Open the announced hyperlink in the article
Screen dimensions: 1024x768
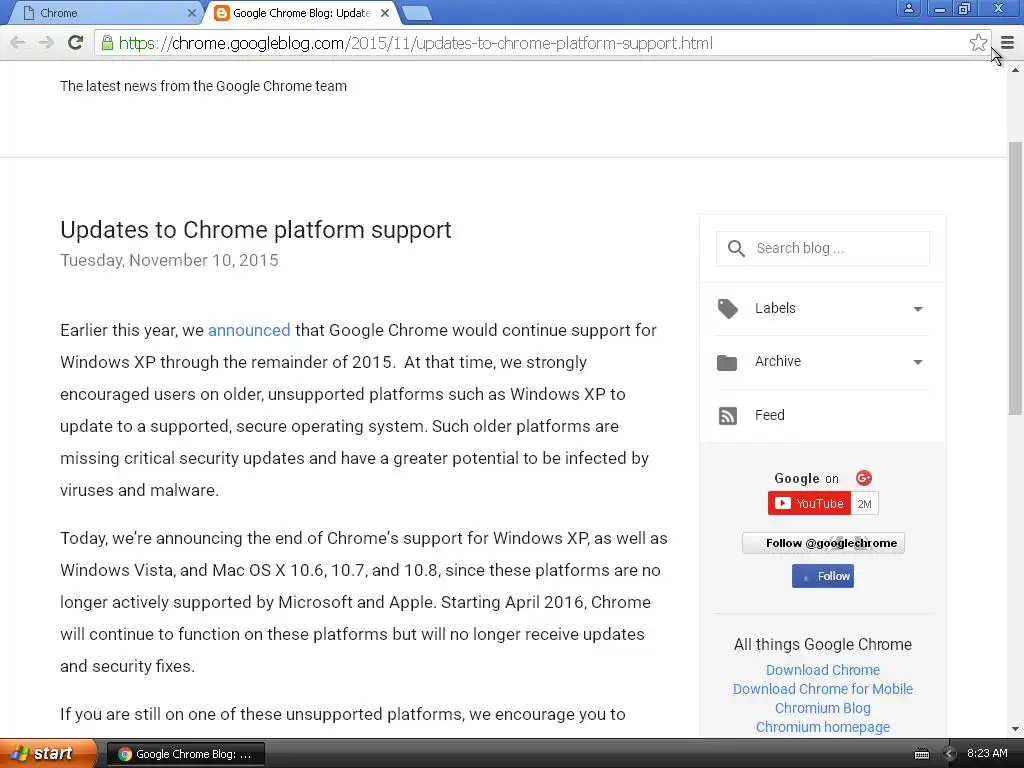pos(249,330)
